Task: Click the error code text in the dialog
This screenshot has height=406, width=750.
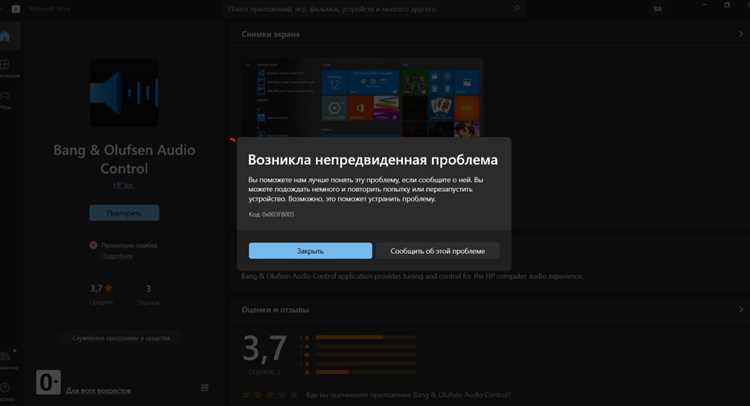Action: 271,214
